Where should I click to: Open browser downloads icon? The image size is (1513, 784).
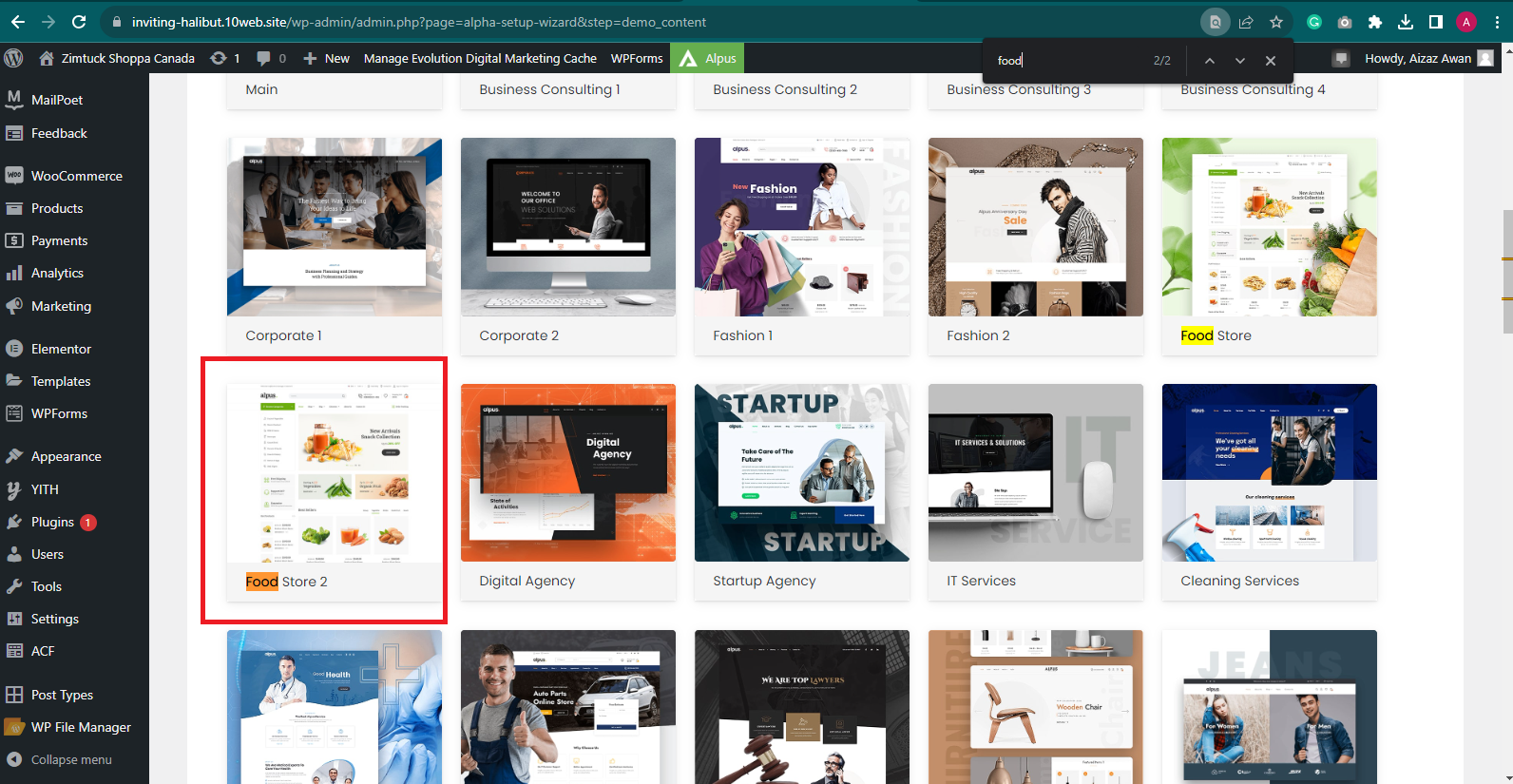click(x=1406, y=22)
